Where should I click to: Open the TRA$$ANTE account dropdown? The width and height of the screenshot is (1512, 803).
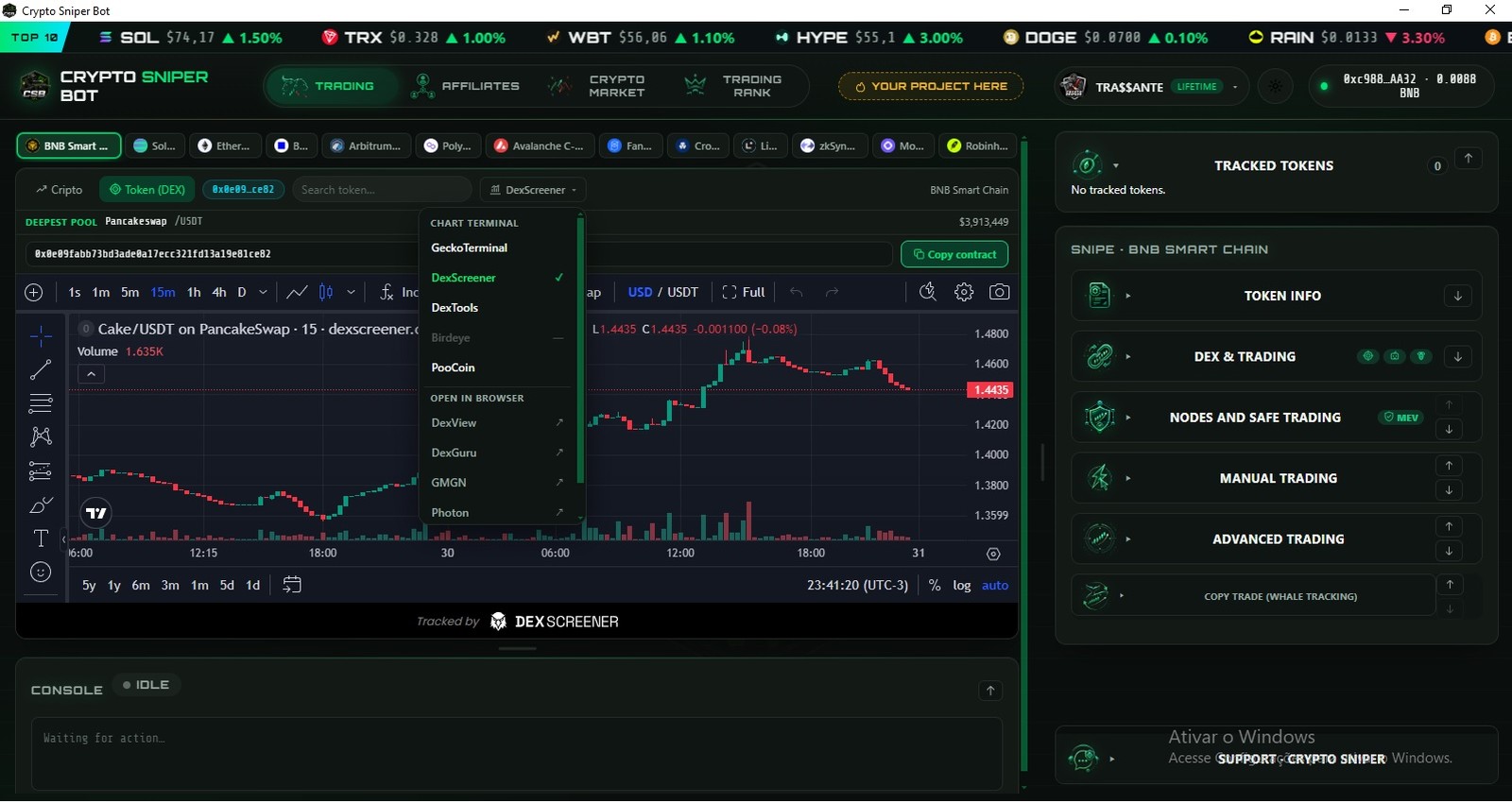coord(1153,87)
